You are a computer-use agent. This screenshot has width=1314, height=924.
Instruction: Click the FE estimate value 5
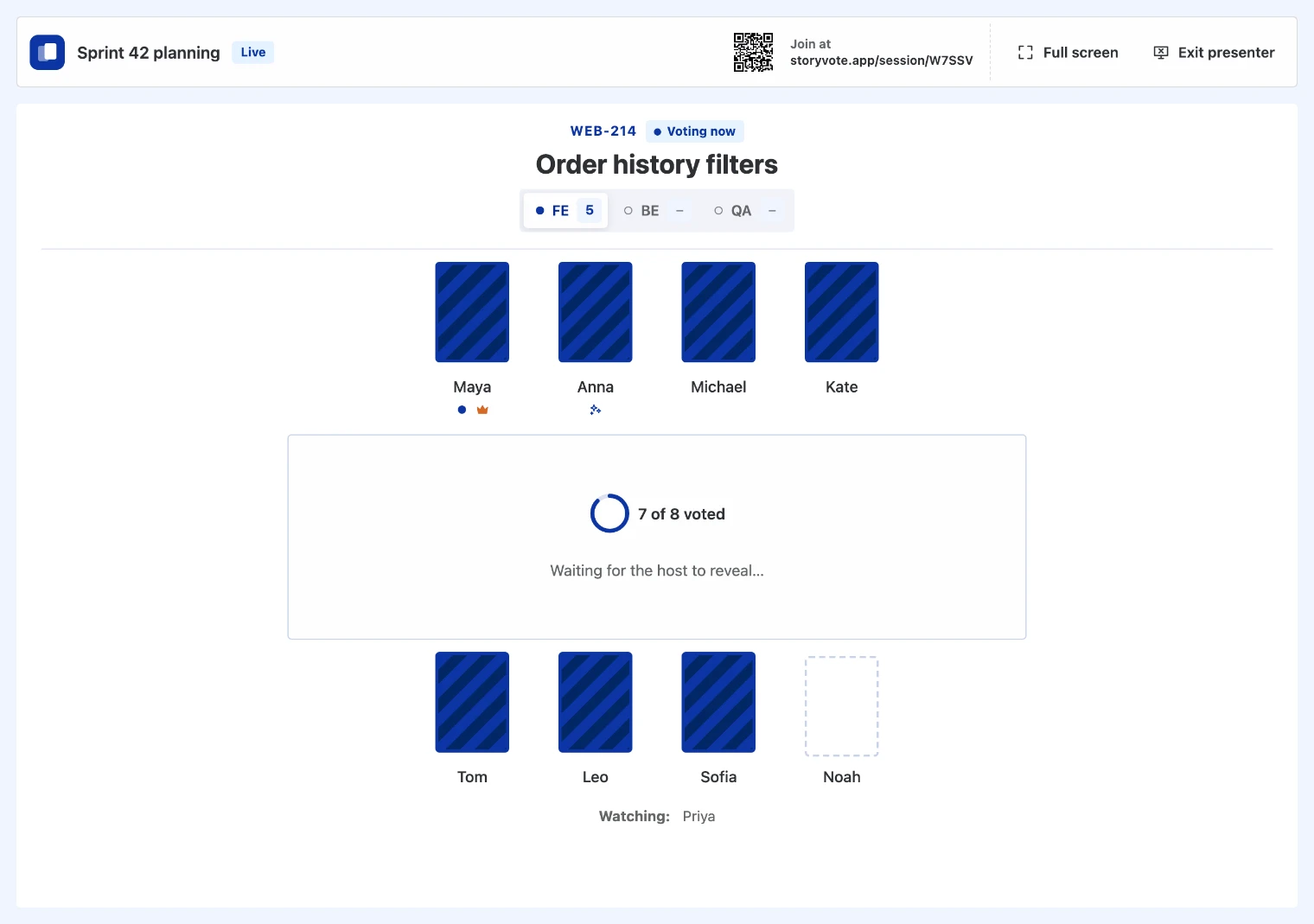click(x=590, y=211)
